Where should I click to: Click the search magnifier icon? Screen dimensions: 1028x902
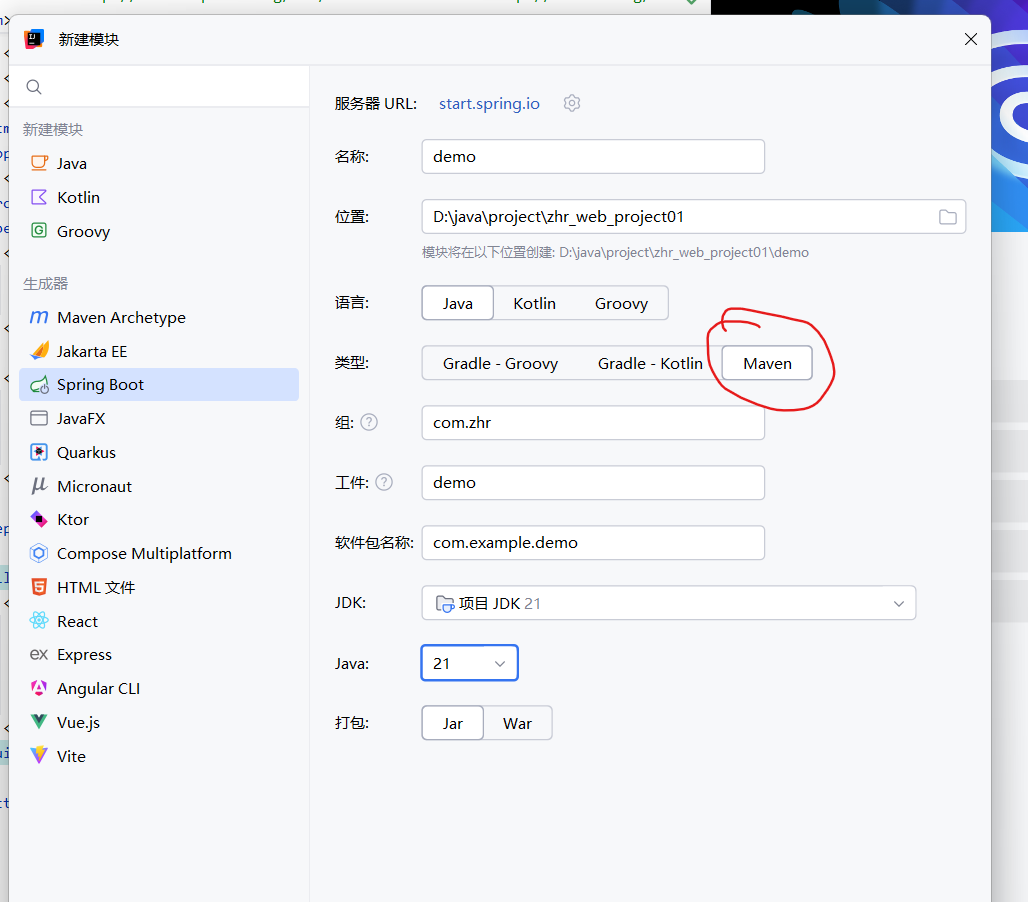pos(34,87)
